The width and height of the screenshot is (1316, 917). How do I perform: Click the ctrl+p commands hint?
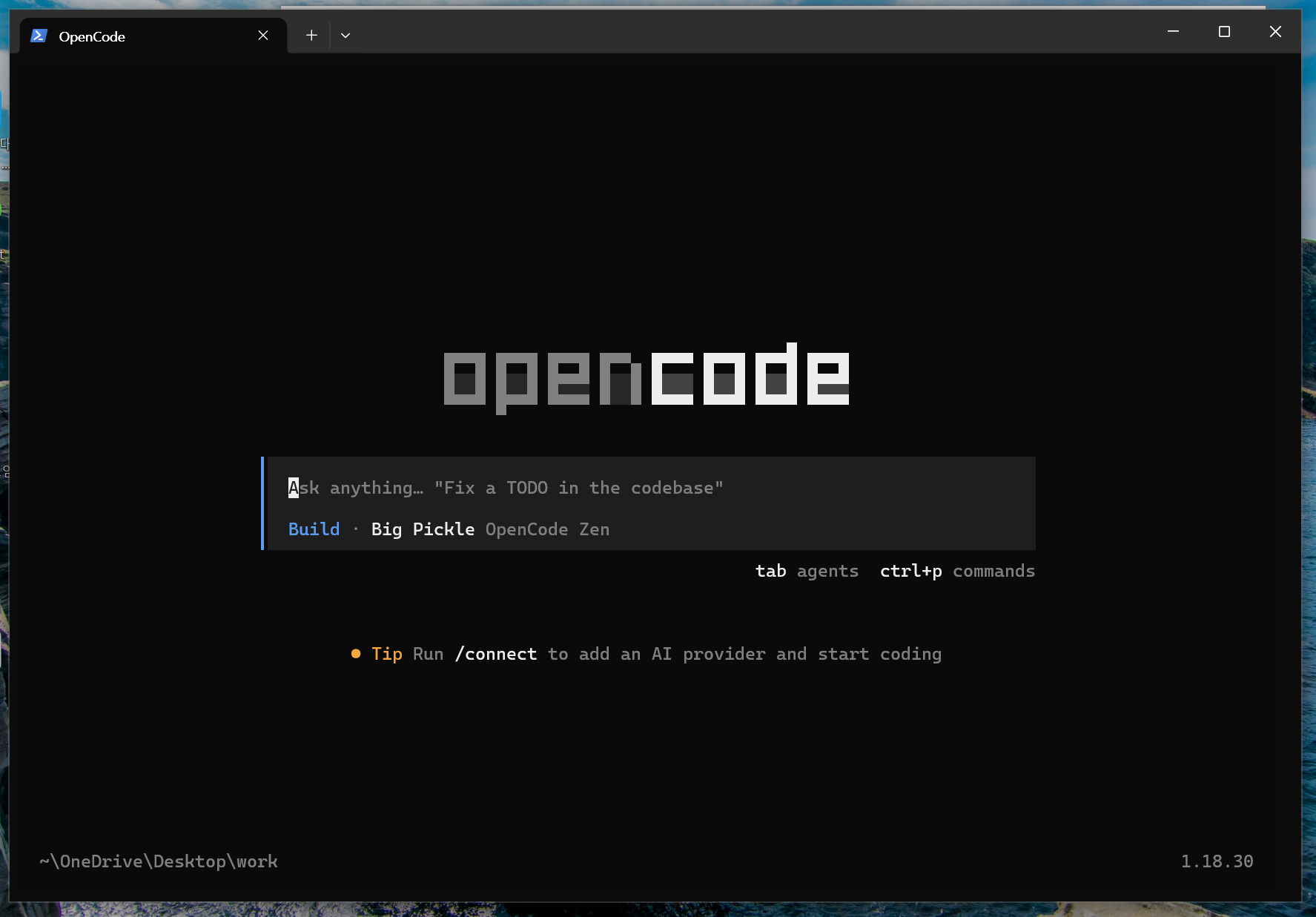pyautogui.click(x=957, y=571)
